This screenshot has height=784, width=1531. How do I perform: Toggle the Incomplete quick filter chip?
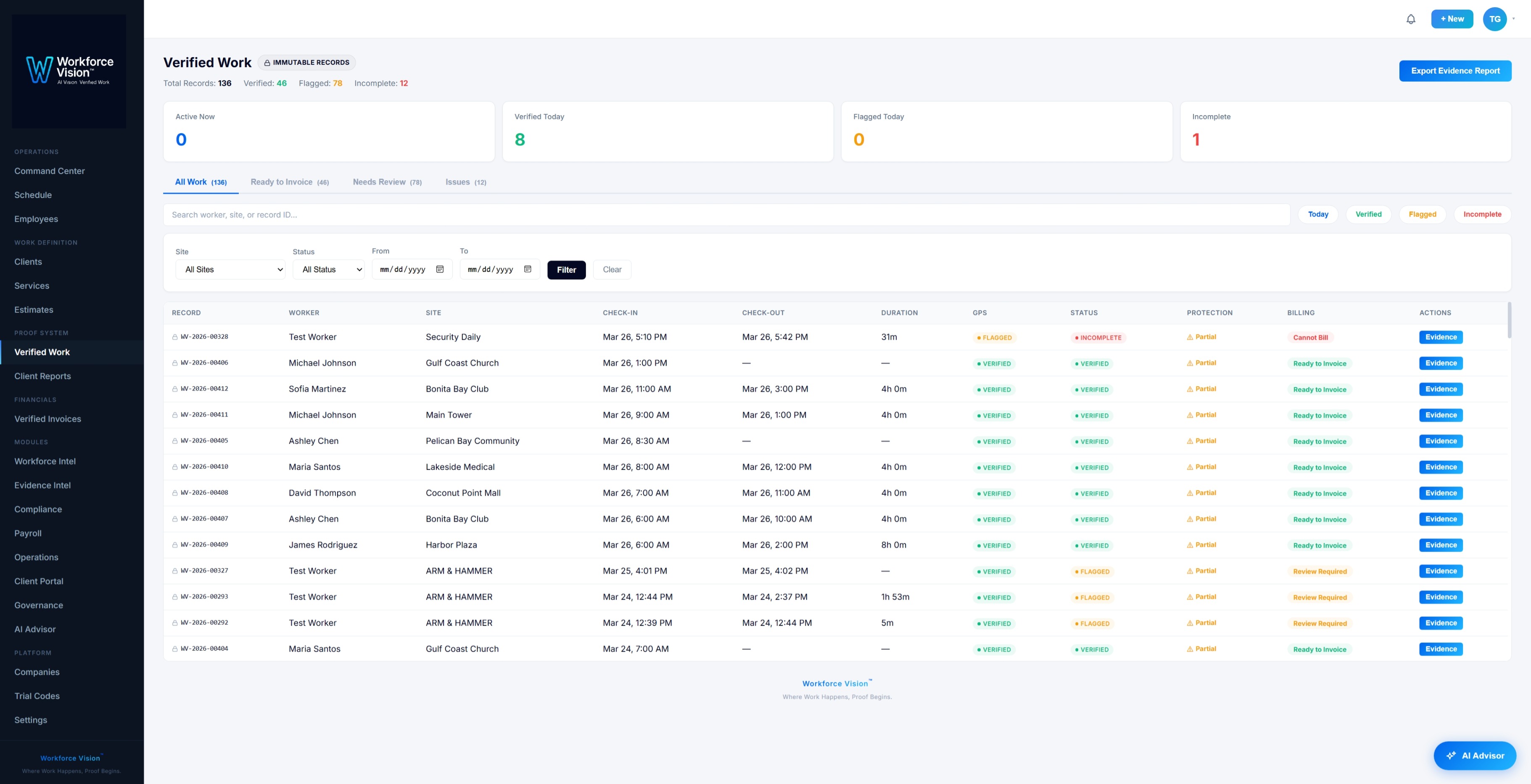pyautogui.click(x=1482, y=214)
